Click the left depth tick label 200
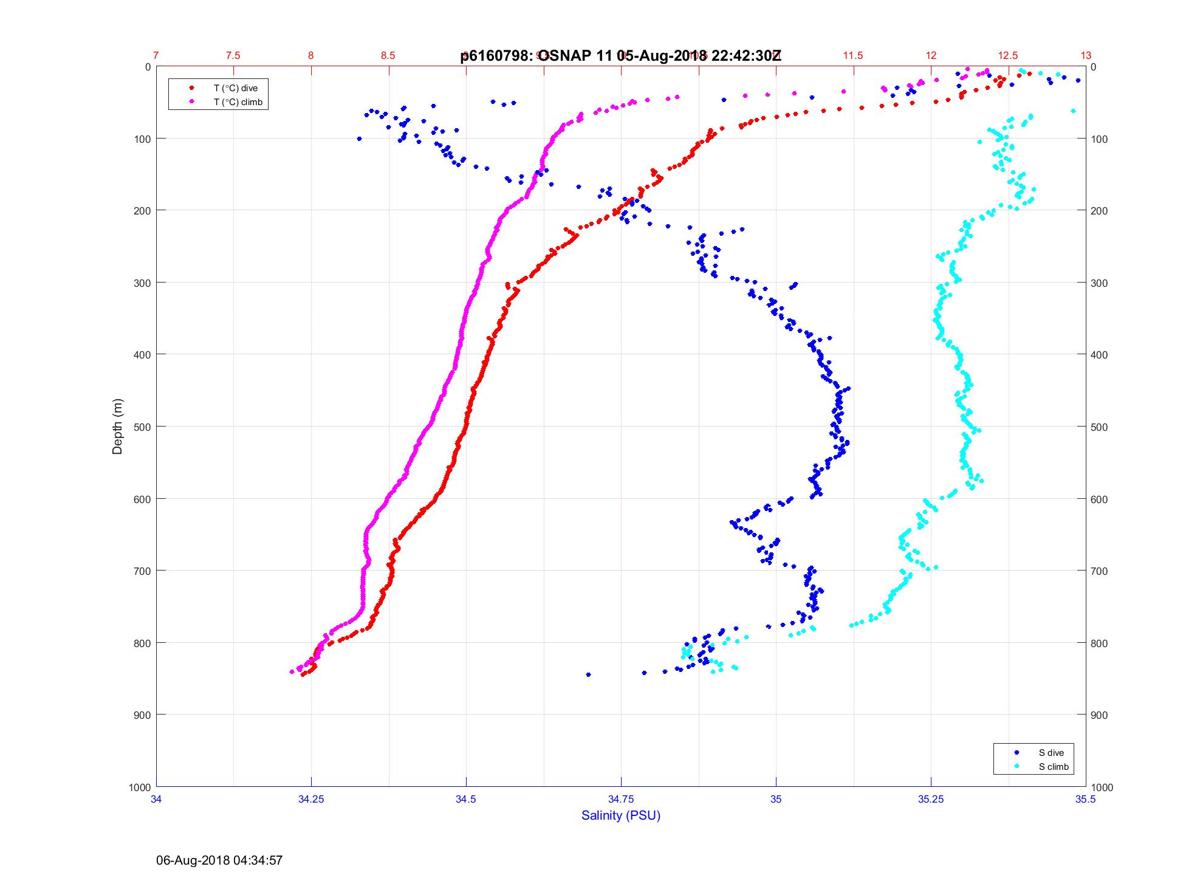This screenshot has height=885, width=1200. click(x=141, y=210)
